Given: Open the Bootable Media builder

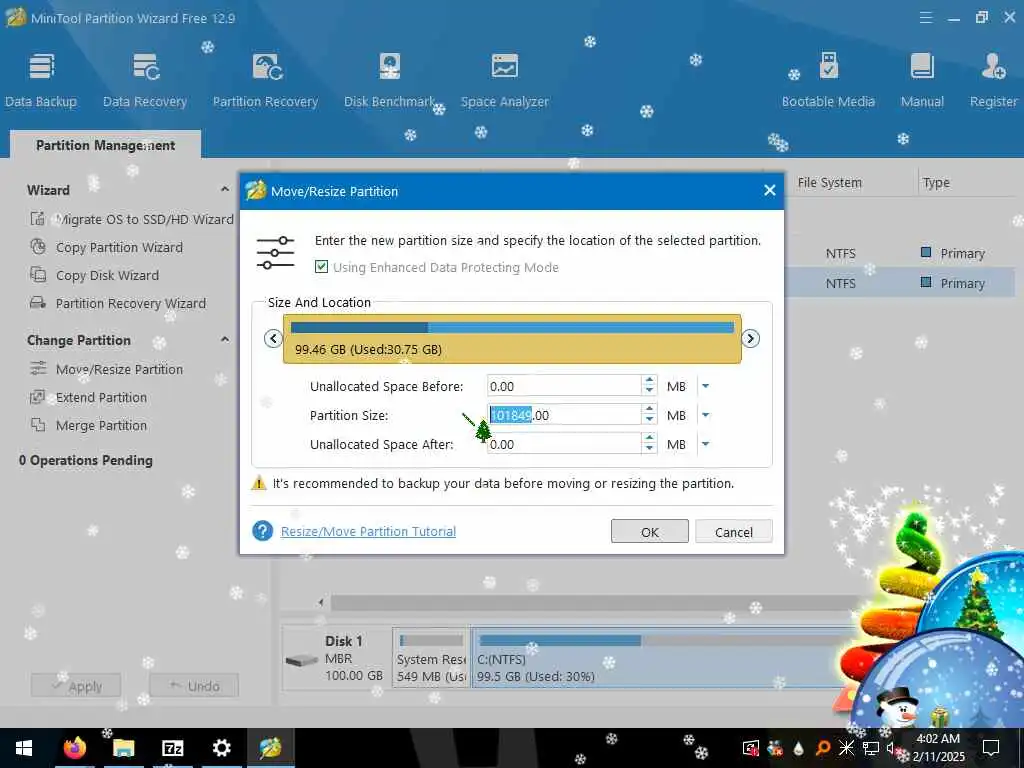Looking at the screenshot, I should pyautogui.click(x=828, y=80).
